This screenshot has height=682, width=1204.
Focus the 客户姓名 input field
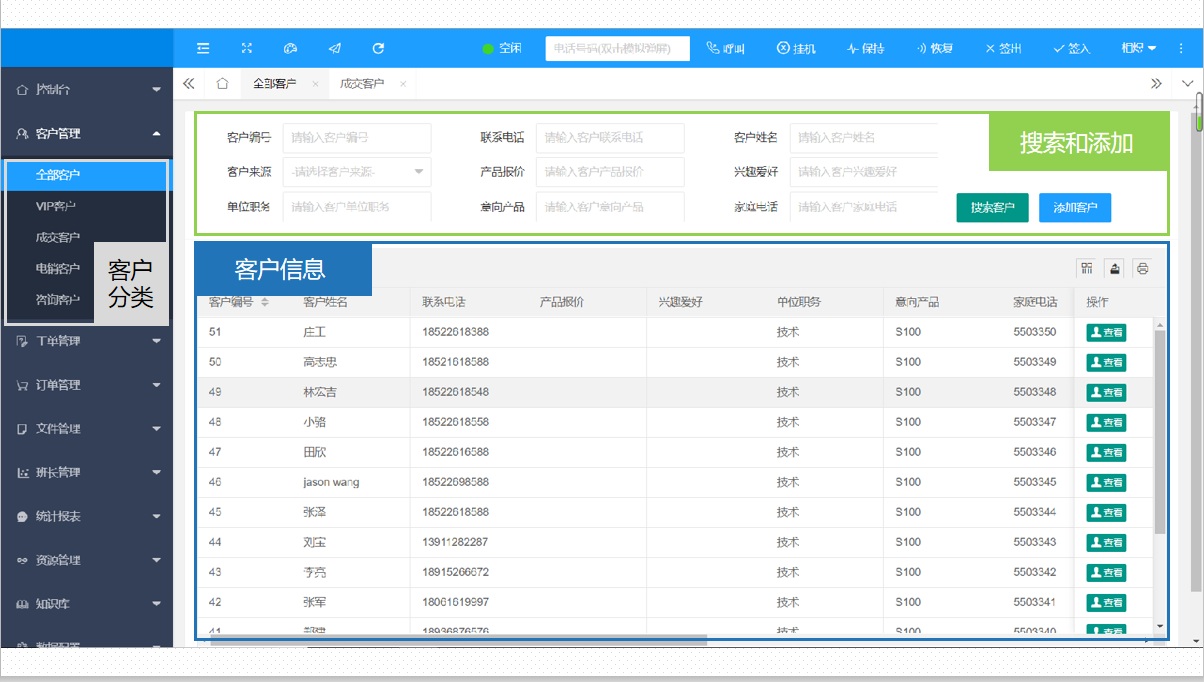click(864, 138)
